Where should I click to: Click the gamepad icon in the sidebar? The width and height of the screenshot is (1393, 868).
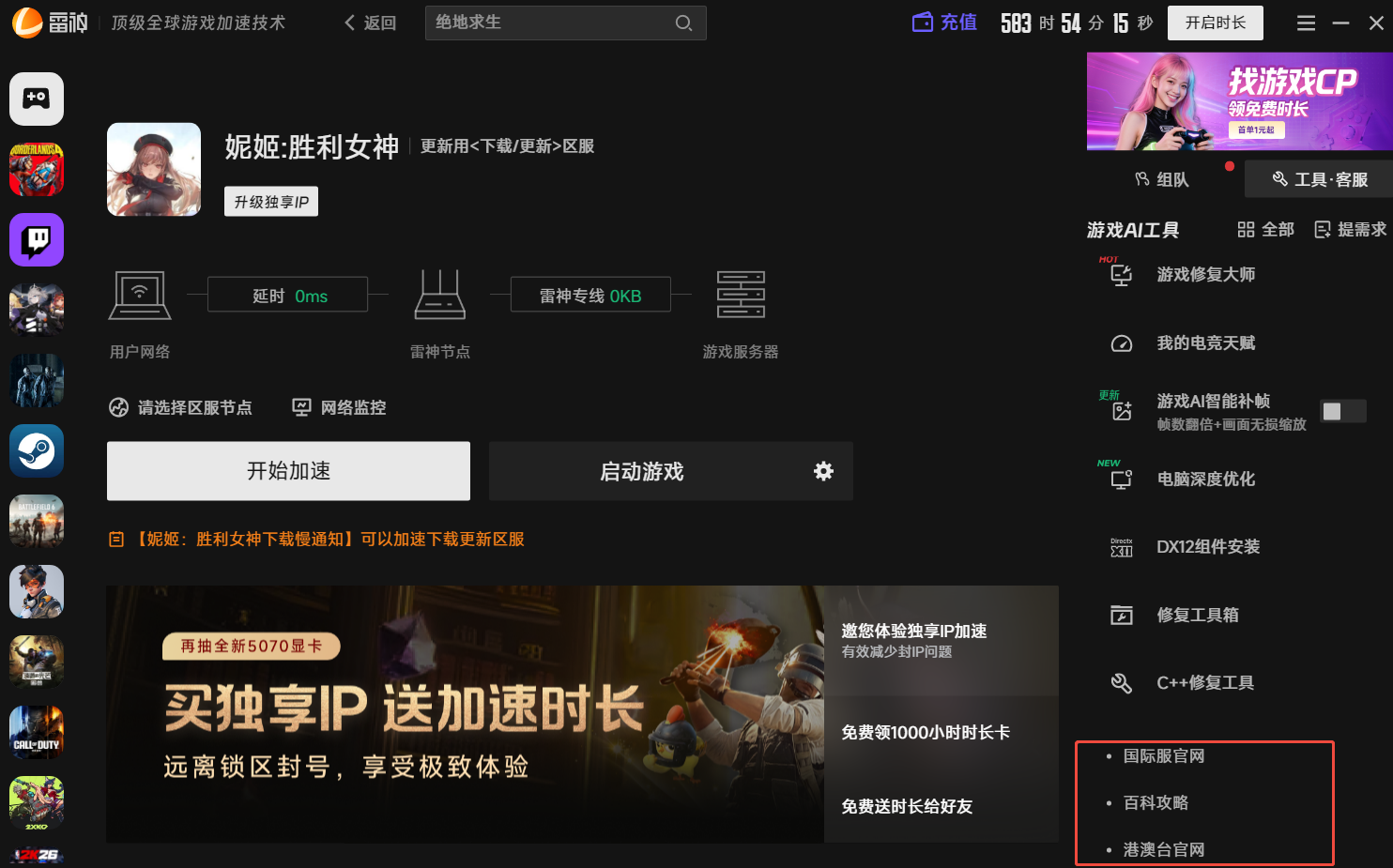tap(37, 99)
